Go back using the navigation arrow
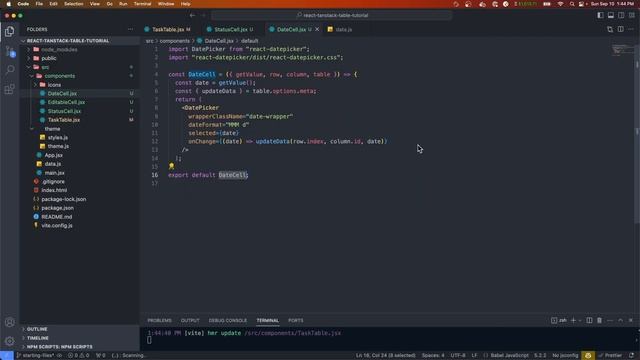The width and height of the screenshot is (640, 360). (x=192, y=16)
